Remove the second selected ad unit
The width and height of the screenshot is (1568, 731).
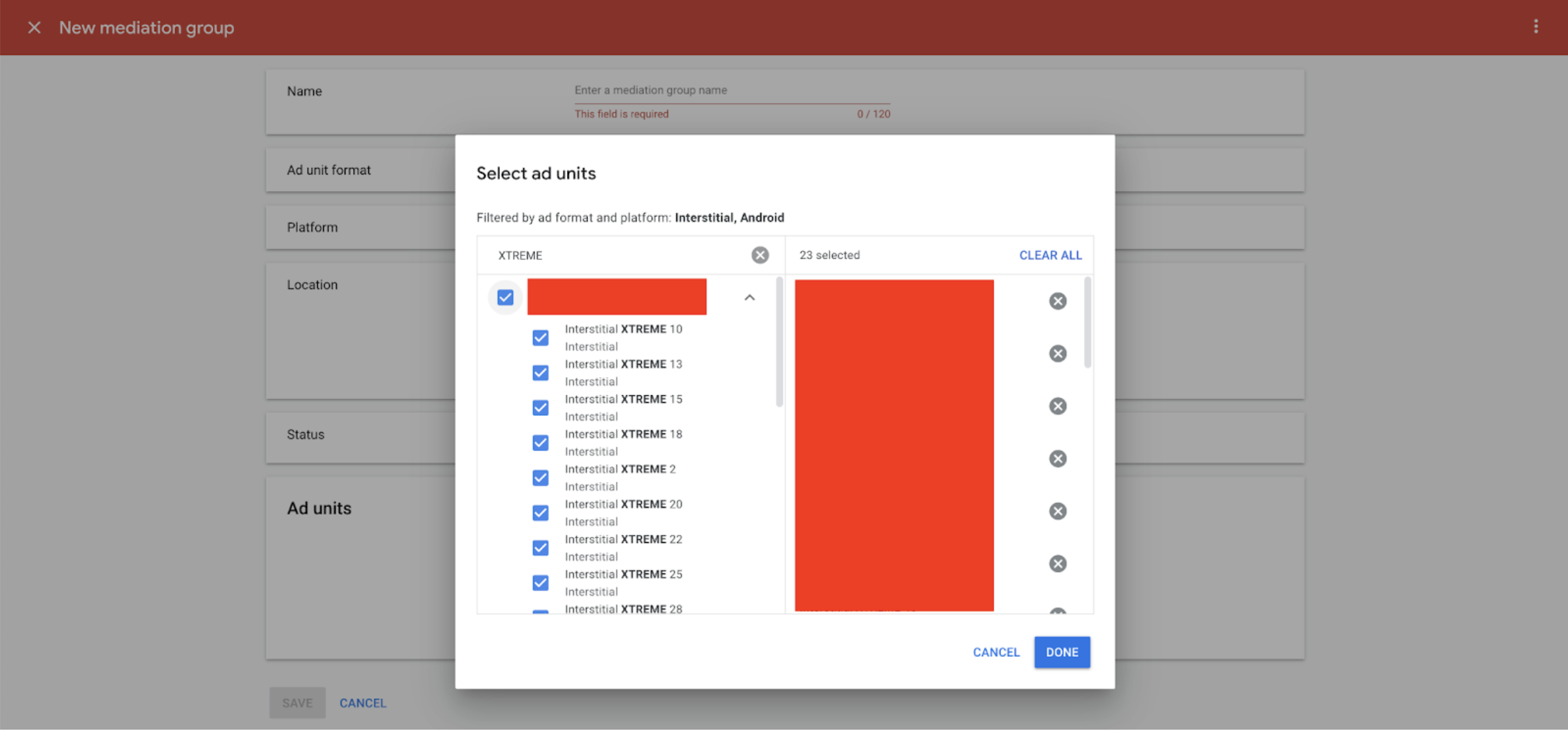coord(1058,354)
